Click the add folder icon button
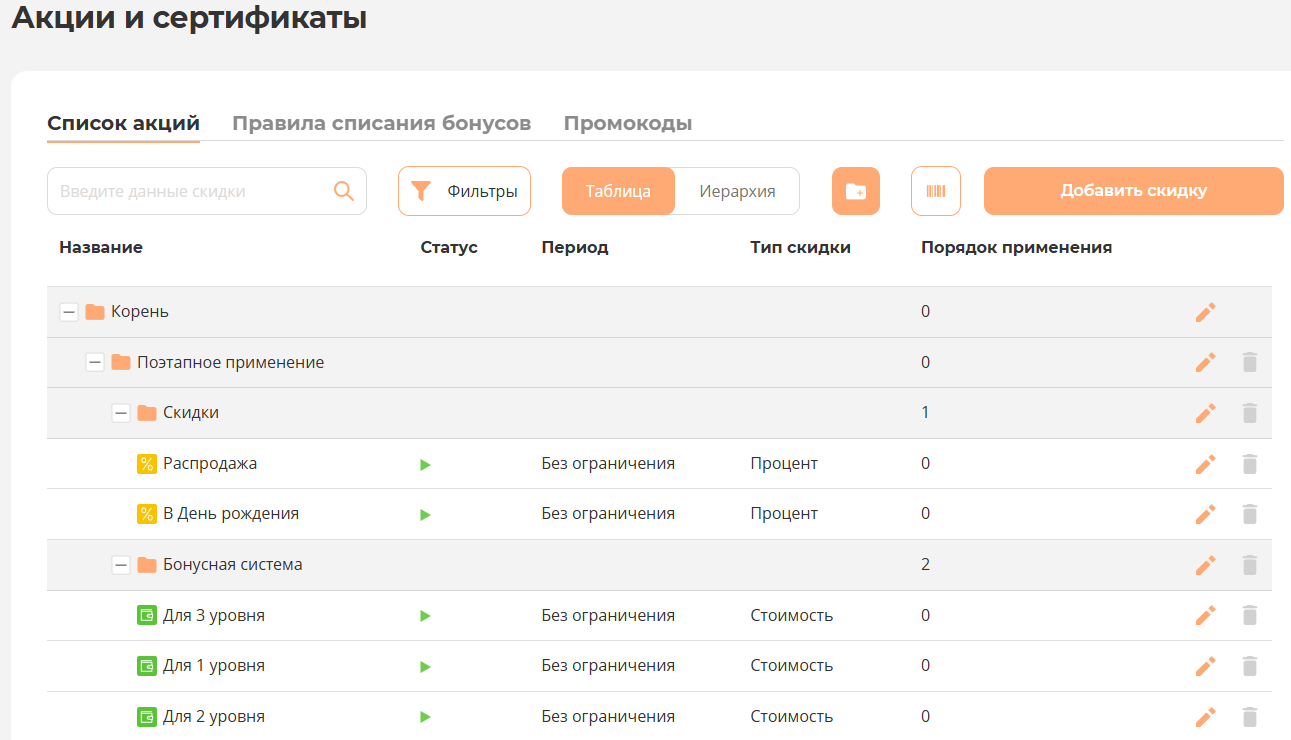1291x740 pixels. click(x=855, y=191)
